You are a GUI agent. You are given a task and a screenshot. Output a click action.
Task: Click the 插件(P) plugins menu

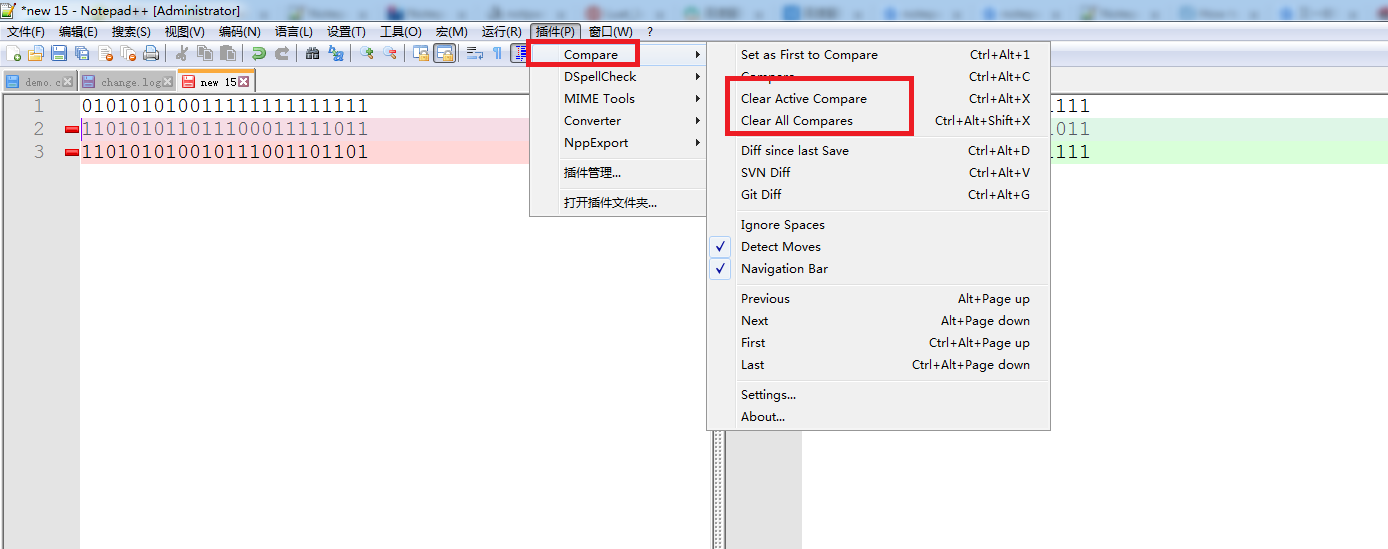pos(556,32)
